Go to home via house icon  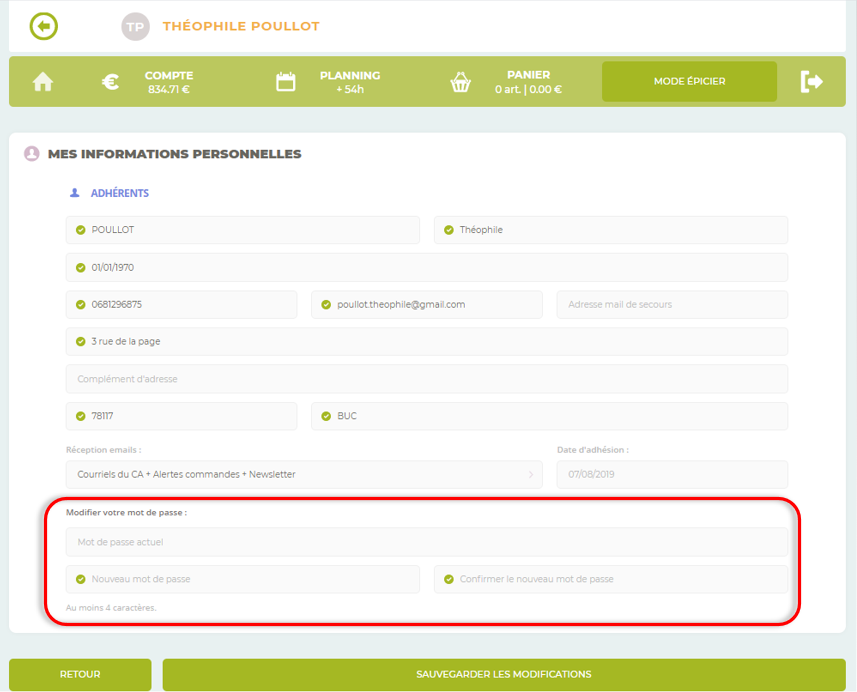(43, 82)
